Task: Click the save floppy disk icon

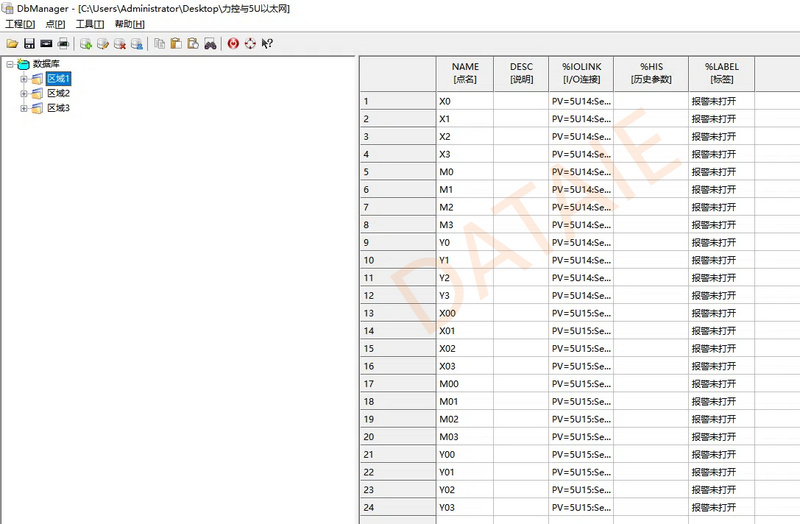Action: pos(30,44)
